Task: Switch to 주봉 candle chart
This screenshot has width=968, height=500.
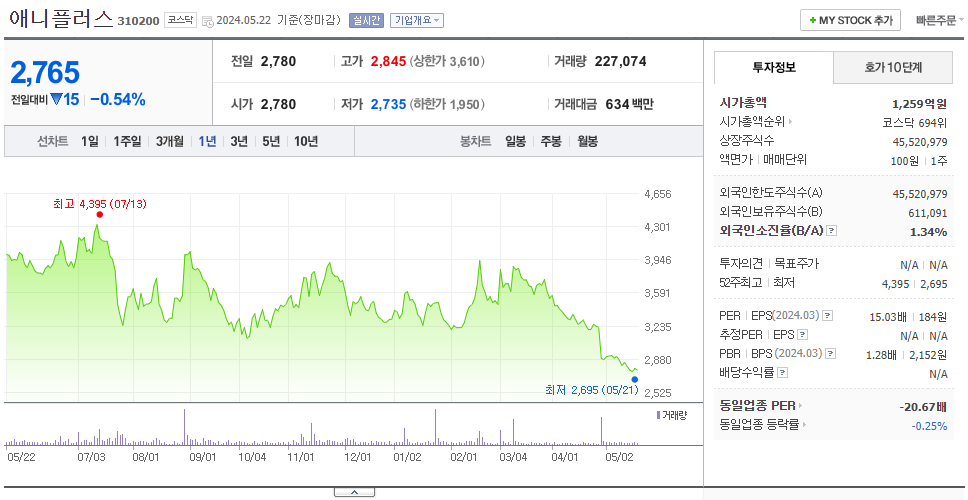Action: click(551, 141)
